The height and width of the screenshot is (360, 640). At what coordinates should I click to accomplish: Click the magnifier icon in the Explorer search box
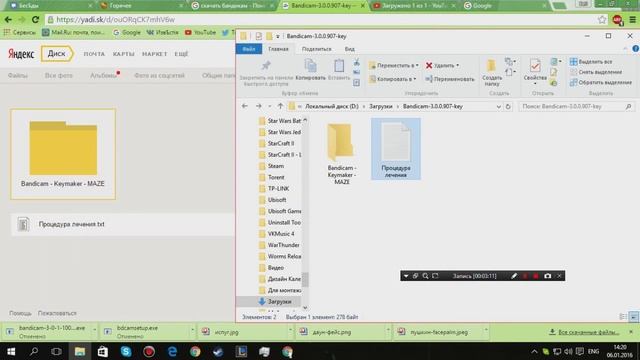(628, 107)
